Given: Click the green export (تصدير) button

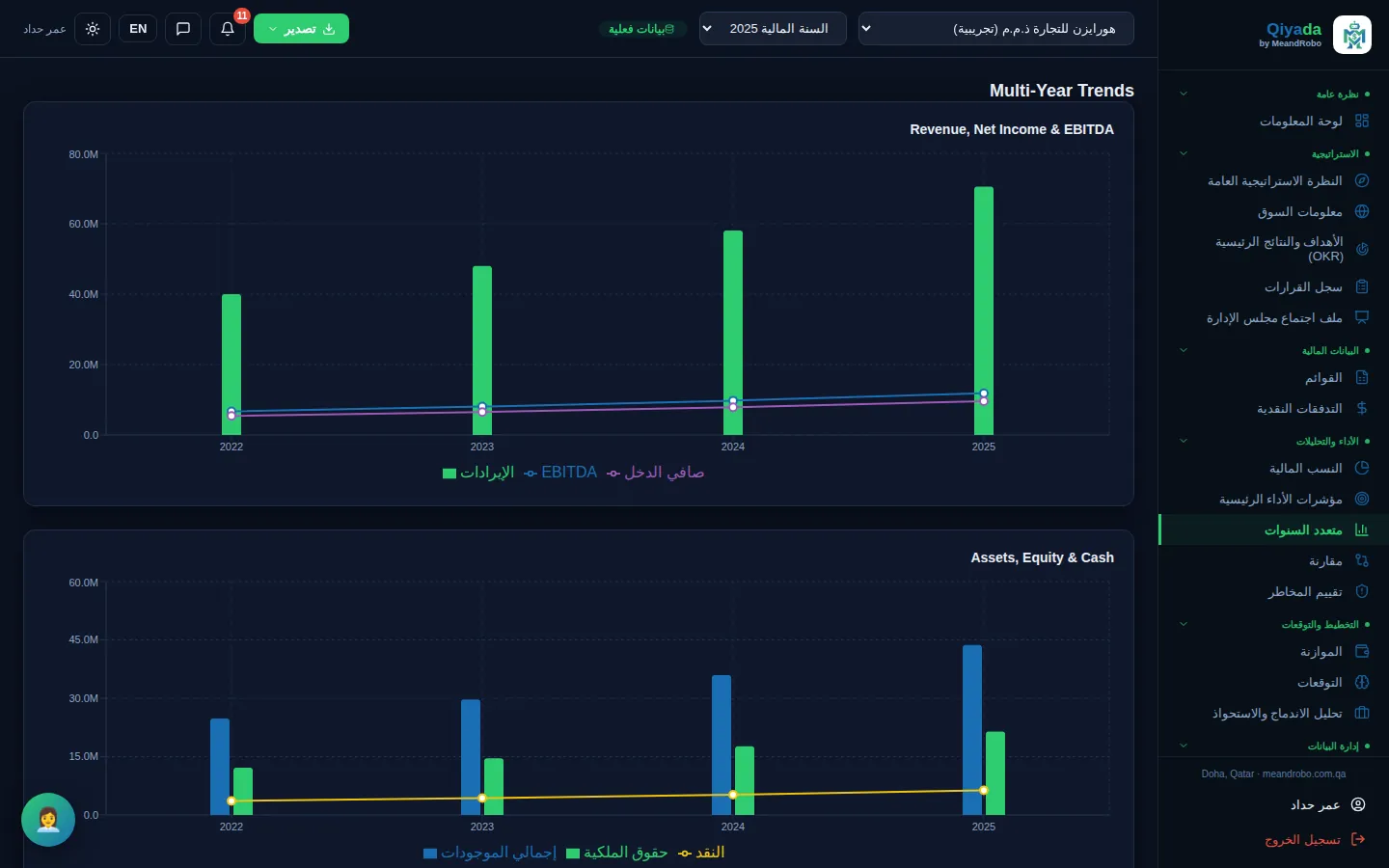Looking at the screenshot, I should [301, 29].
